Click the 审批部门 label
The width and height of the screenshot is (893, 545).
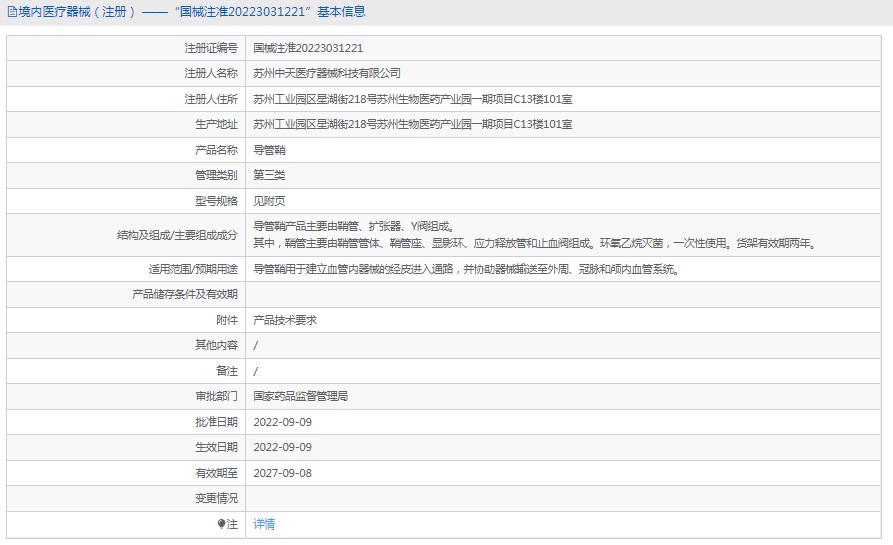[x=216, y=396]
